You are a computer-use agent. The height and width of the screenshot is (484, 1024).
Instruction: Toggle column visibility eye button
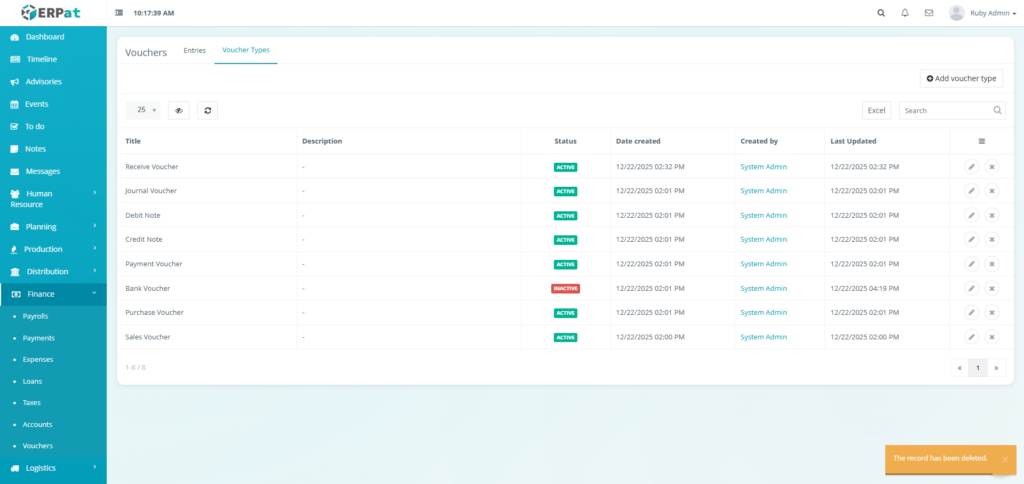(x=179, y=111)
